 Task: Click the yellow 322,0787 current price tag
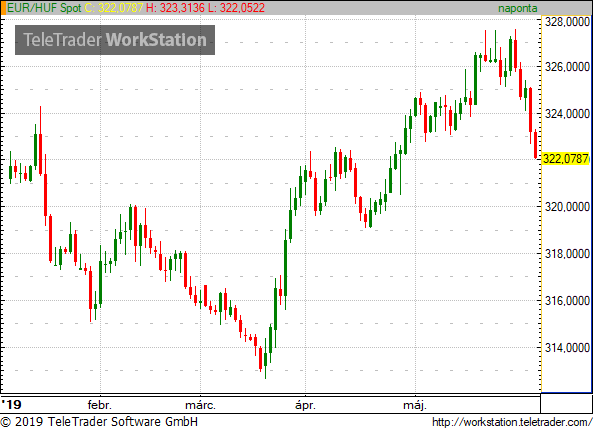(x=566, y=159)
